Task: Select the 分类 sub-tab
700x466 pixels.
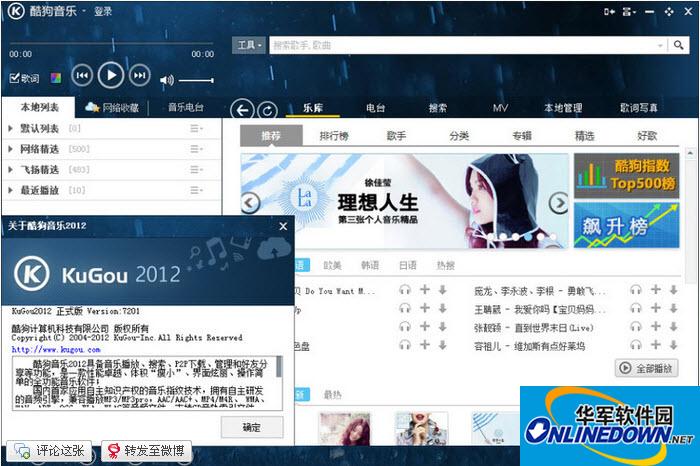Action: (459, 136)
